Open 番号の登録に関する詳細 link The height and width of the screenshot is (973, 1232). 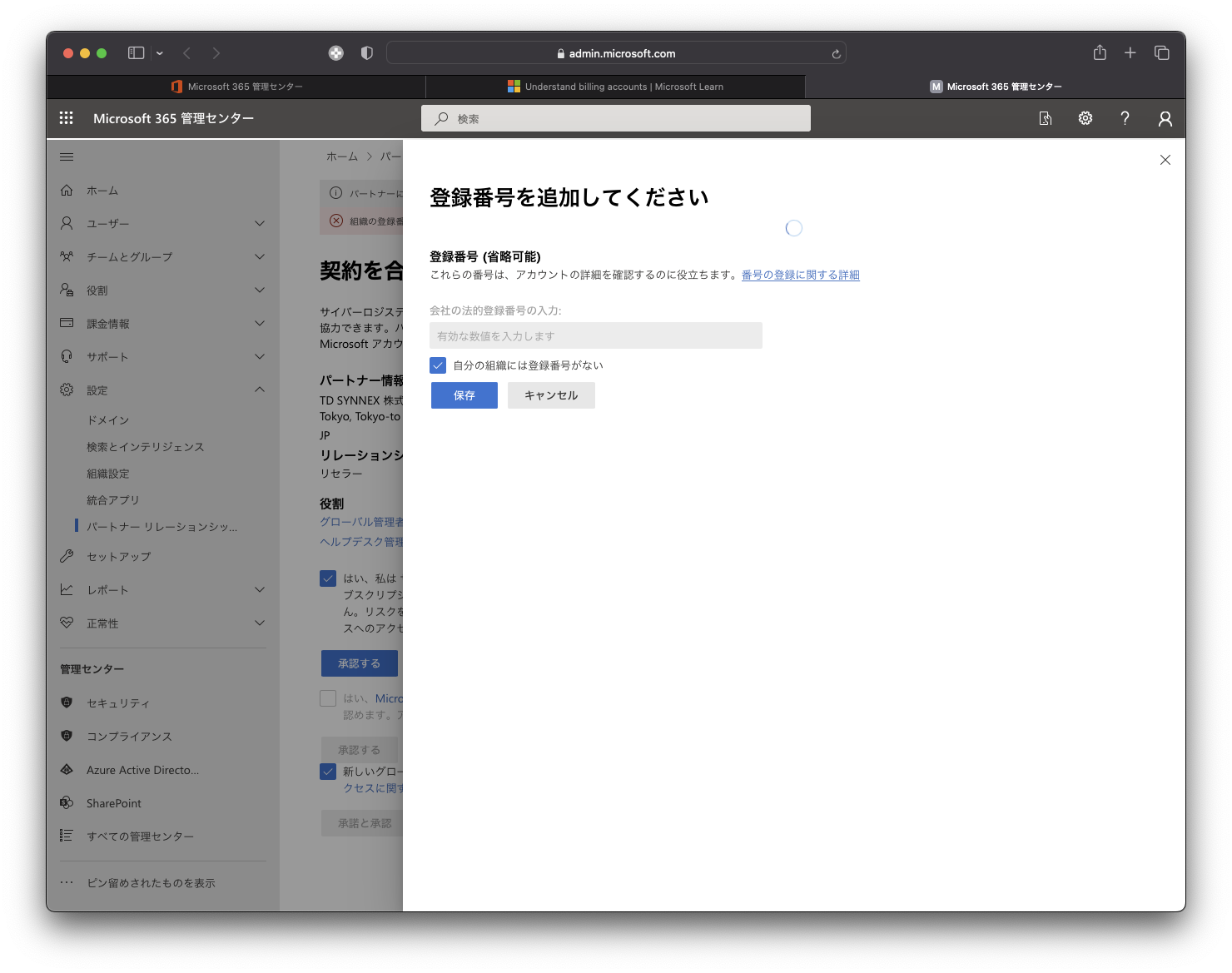(801, 275)
